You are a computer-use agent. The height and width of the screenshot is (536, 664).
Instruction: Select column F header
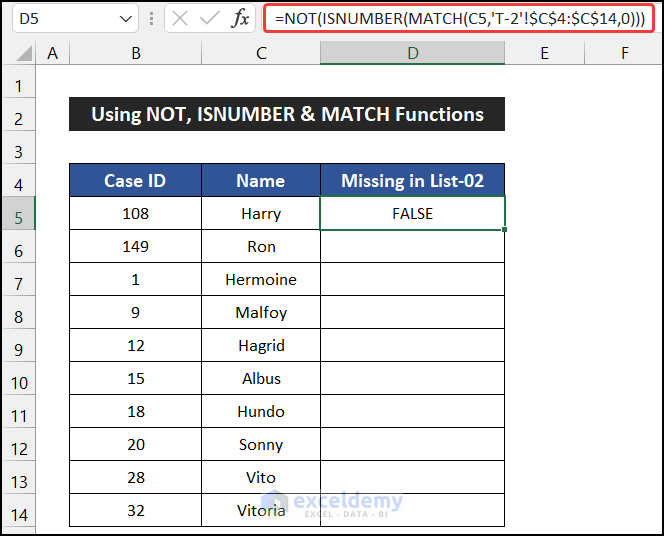(624, 53)
